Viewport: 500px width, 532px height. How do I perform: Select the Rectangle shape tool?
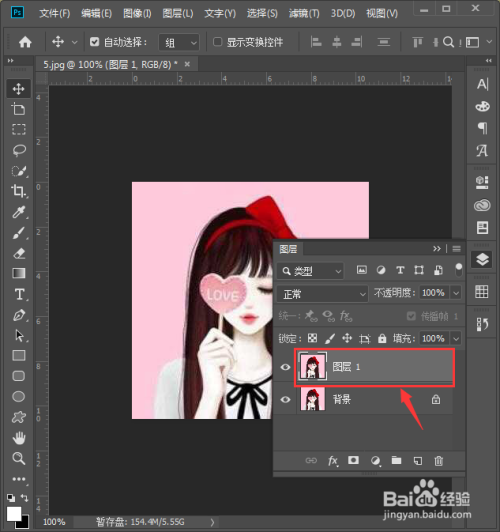tap(19, 355)
